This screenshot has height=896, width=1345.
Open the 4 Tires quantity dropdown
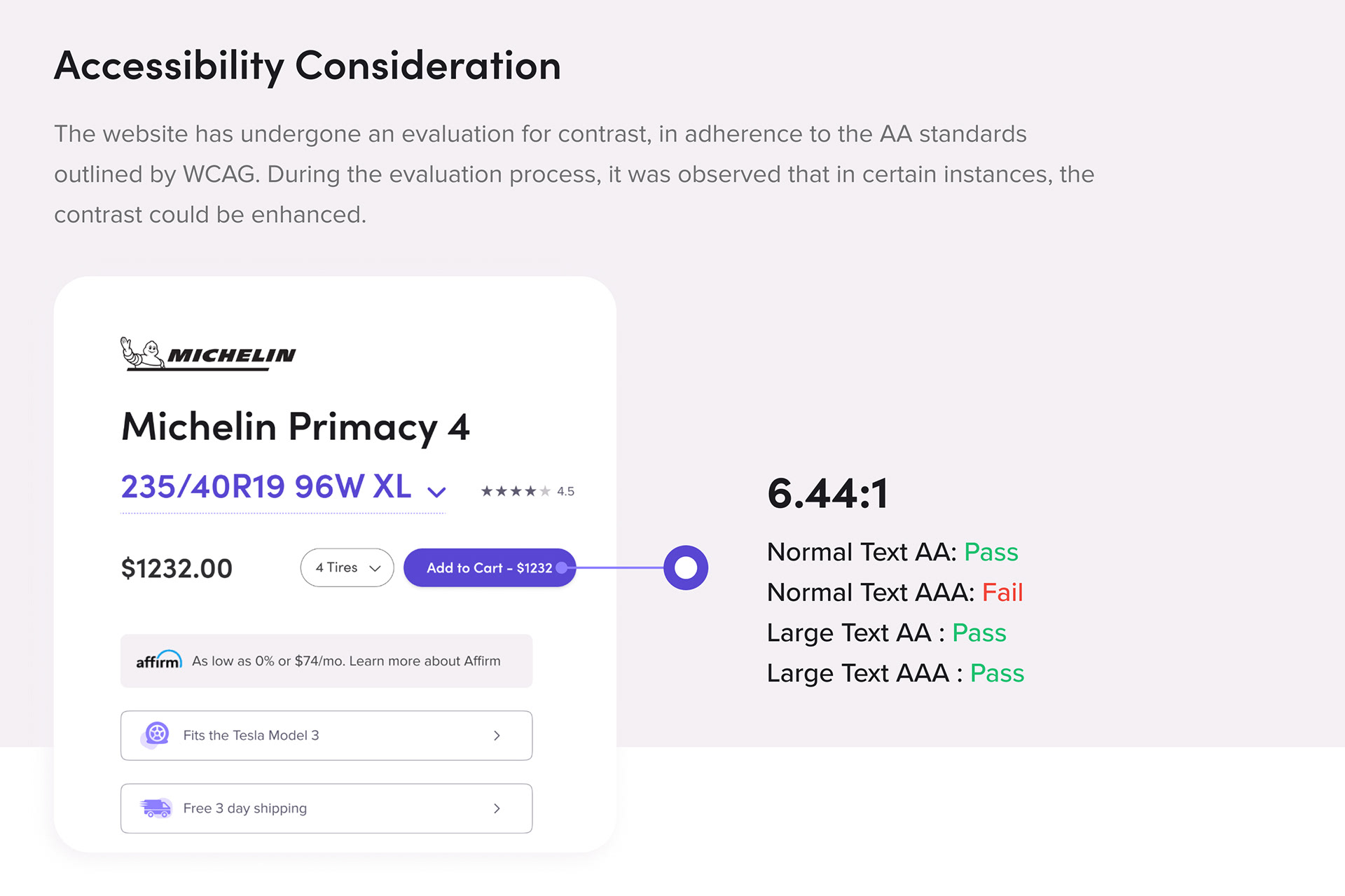pos(347,567)
